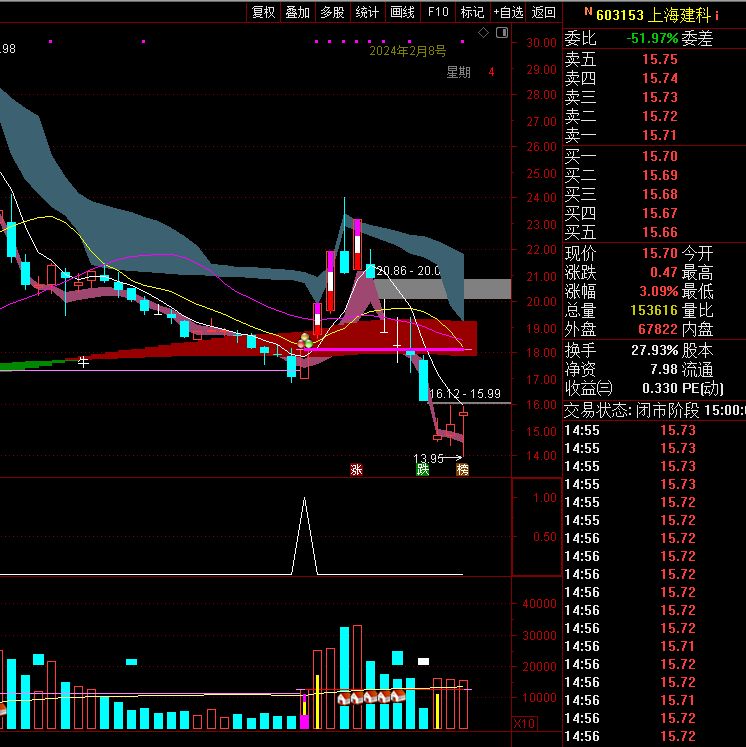Click the 13.95 low price label
This screenshot has width=746, height=747.
coord(428,458)
